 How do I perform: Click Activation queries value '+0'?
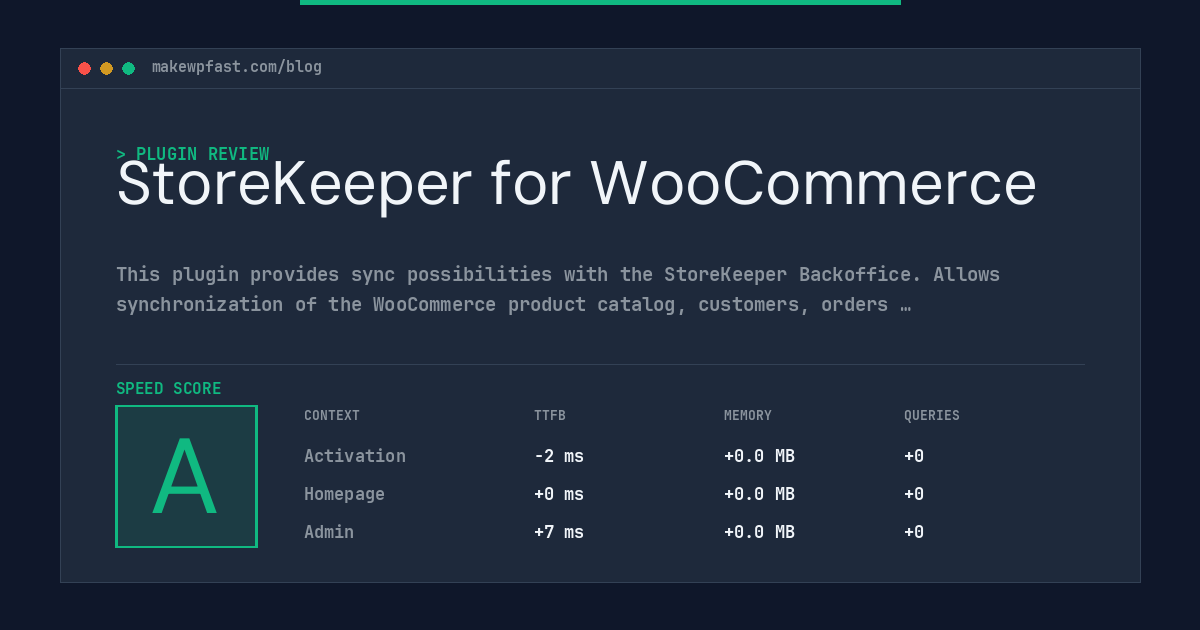914,456
